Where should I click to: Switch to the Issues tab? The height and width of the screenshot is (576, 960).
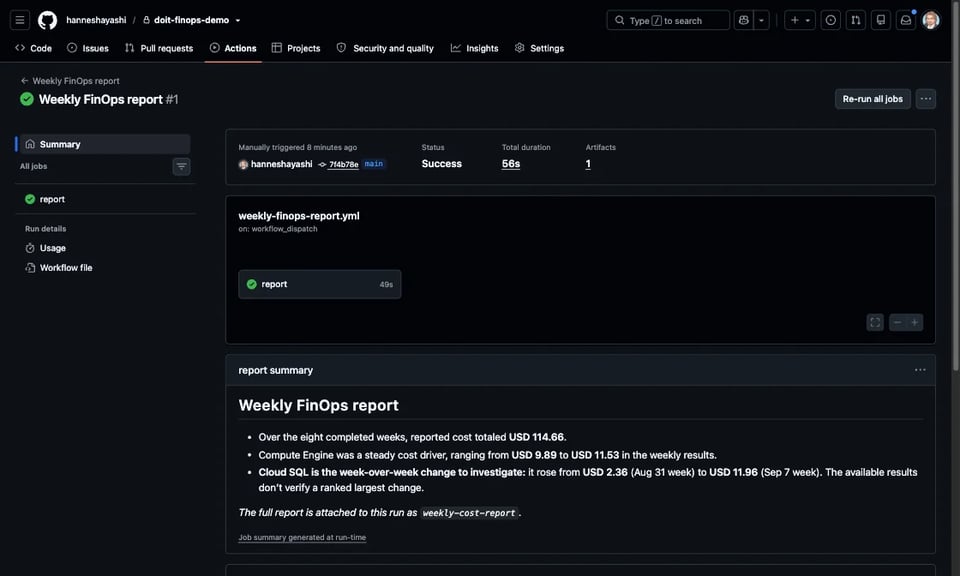88,48
